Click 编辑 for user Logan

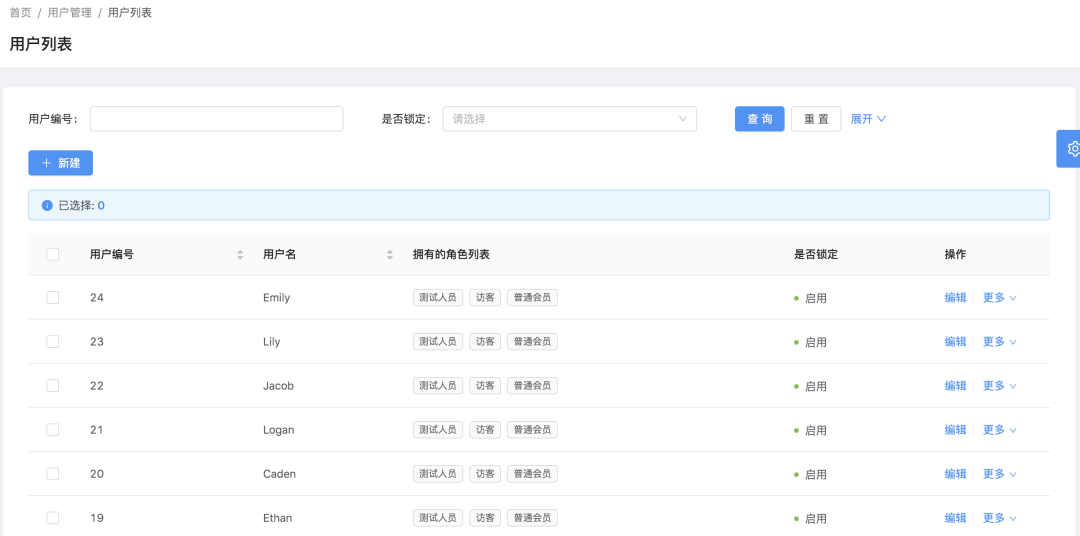click(955, 430)
